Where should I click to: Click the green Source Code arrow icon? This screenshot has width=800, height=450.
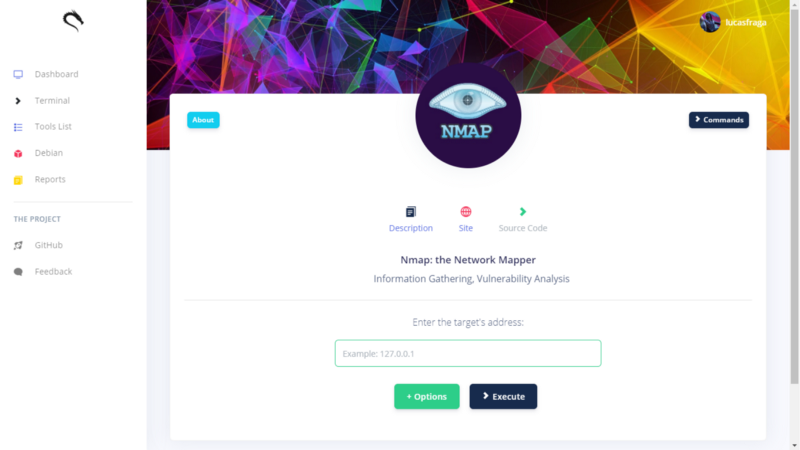pyautogui.click(x=523, y=212)
